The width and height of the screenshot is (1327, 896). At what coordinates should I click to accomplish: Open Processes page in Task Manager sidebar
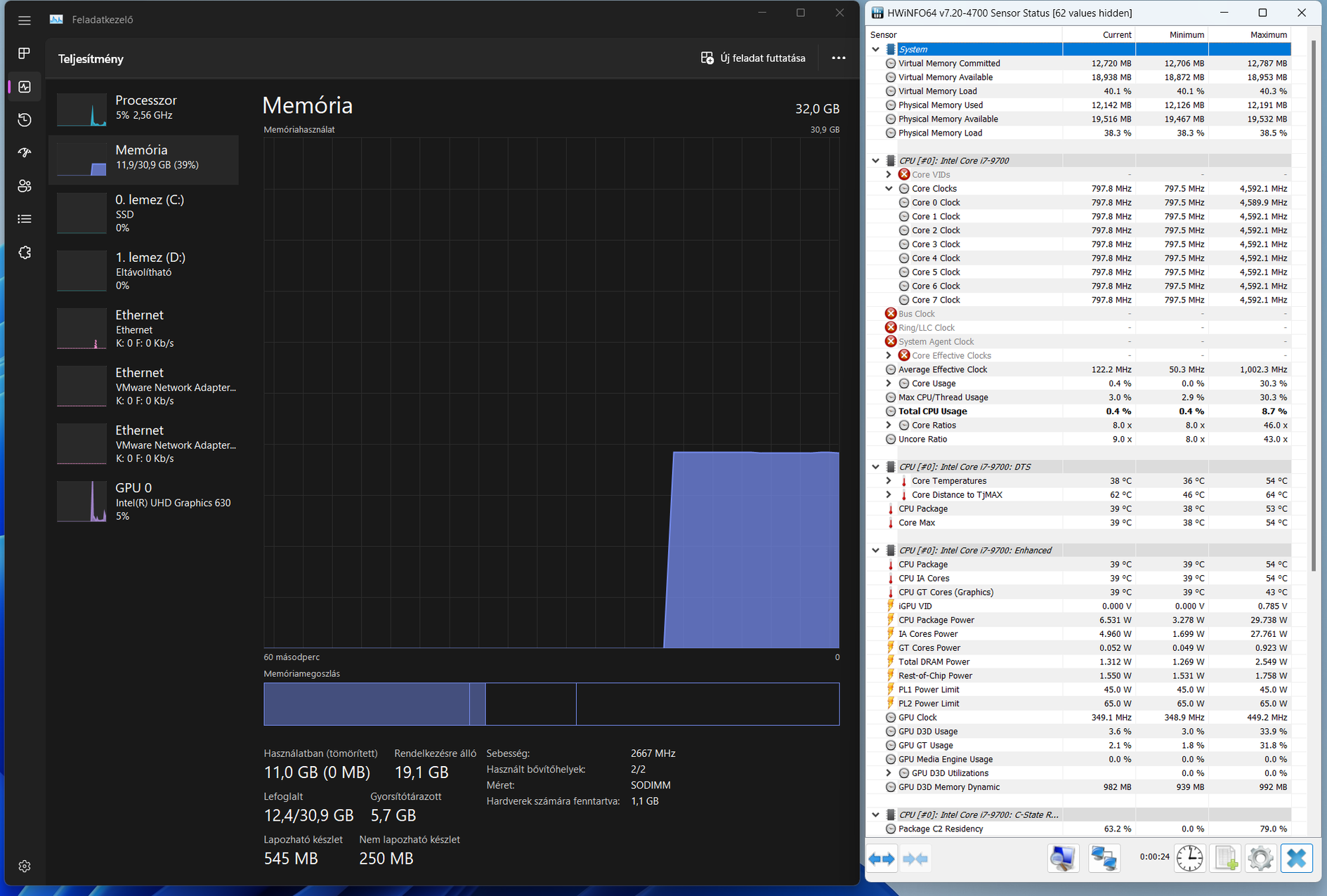[25, 53]
